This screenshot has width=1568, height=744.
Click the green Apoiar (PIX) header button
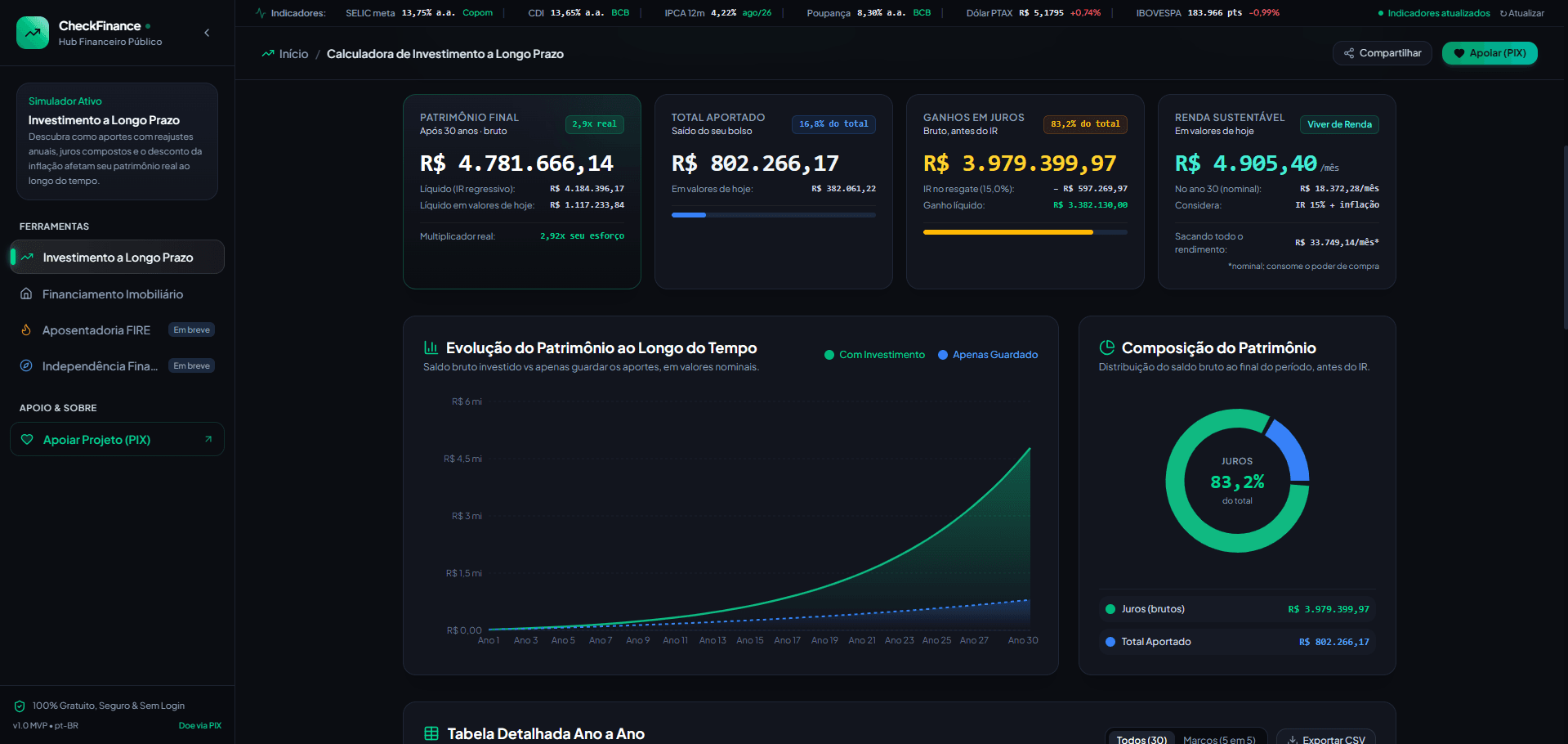click(1490, 53)
